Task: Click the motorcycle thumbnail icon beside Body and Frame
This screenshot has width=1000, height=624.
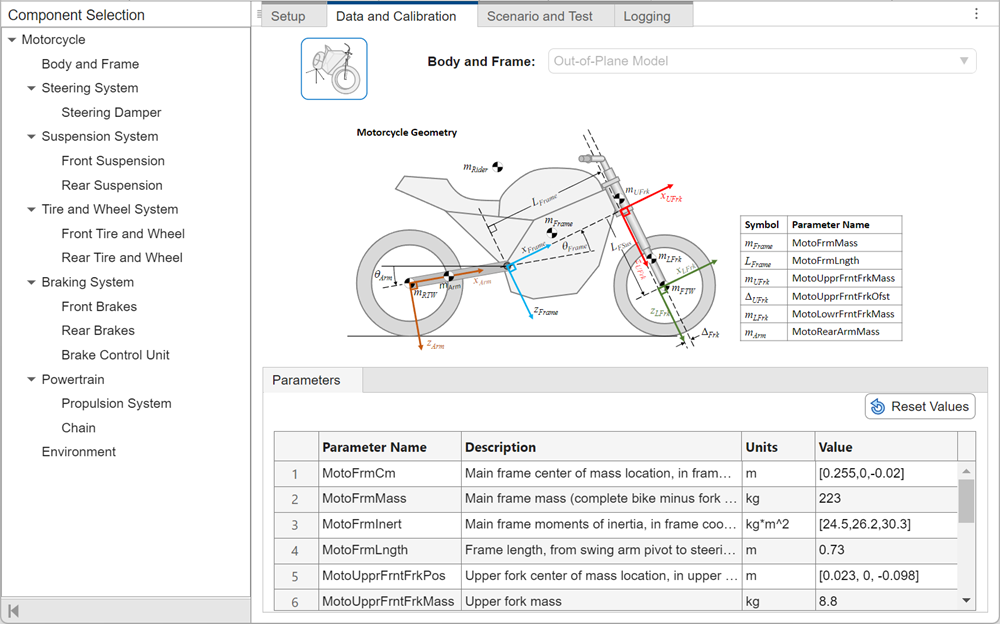Action: tap(333, 68)
